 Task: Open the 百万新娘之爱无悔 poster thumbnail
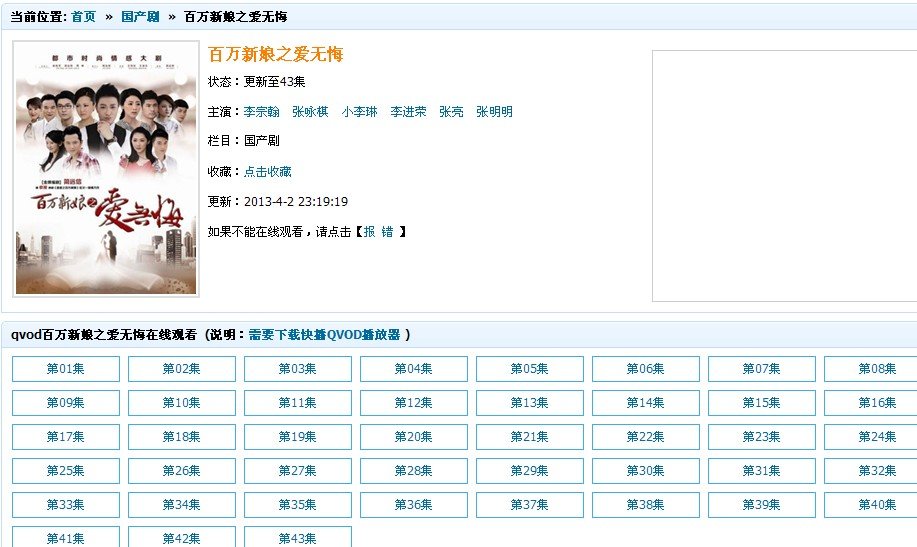106,168
